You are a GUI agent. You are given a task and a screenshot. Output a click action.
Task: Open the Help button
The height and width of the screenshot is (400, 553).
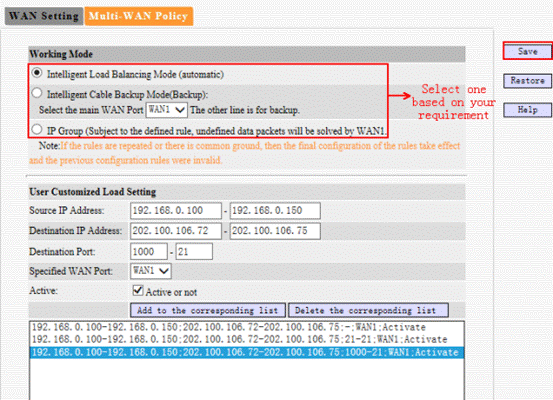527,110
